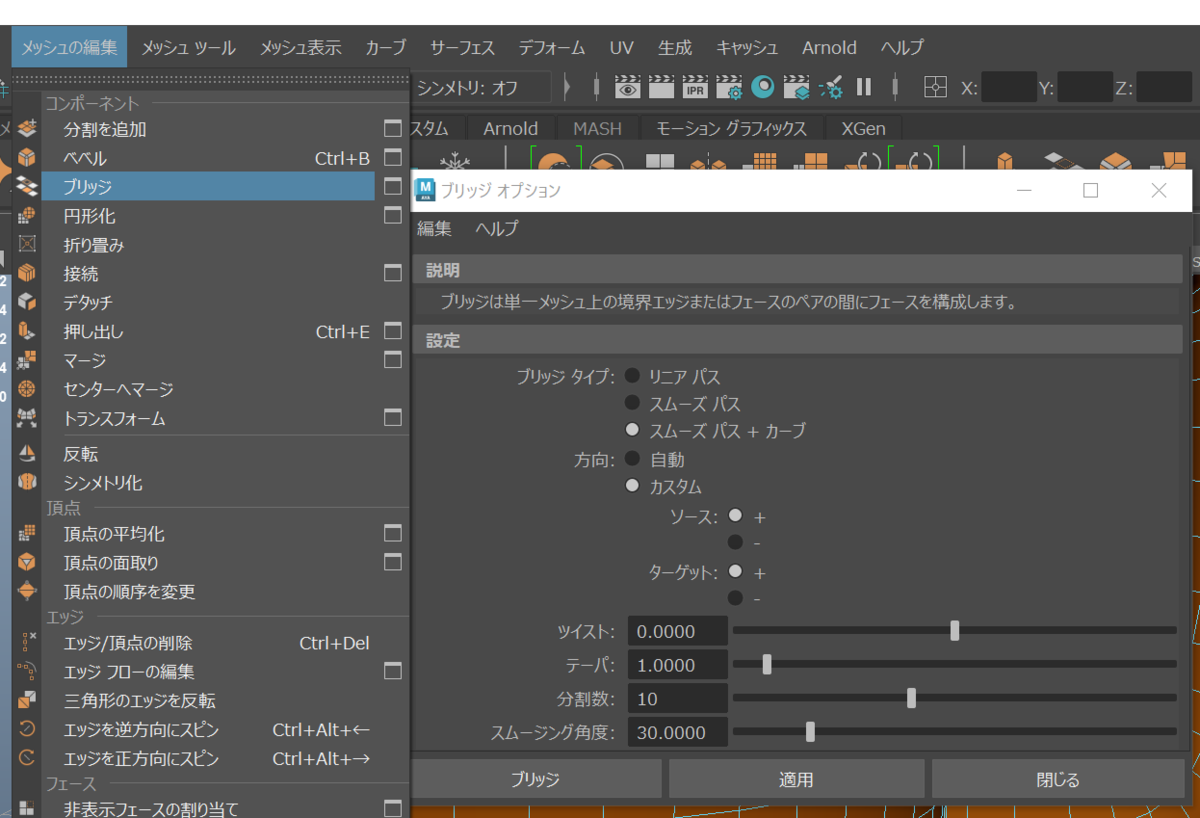Open option box for トランスフォーム
This screenshot has height=818, width=1200.
click(393, 418)
